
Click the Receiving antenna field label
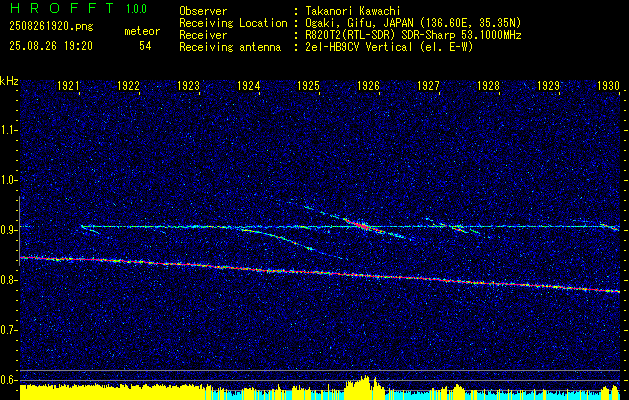pyautogui.click(x=230, y=47)
